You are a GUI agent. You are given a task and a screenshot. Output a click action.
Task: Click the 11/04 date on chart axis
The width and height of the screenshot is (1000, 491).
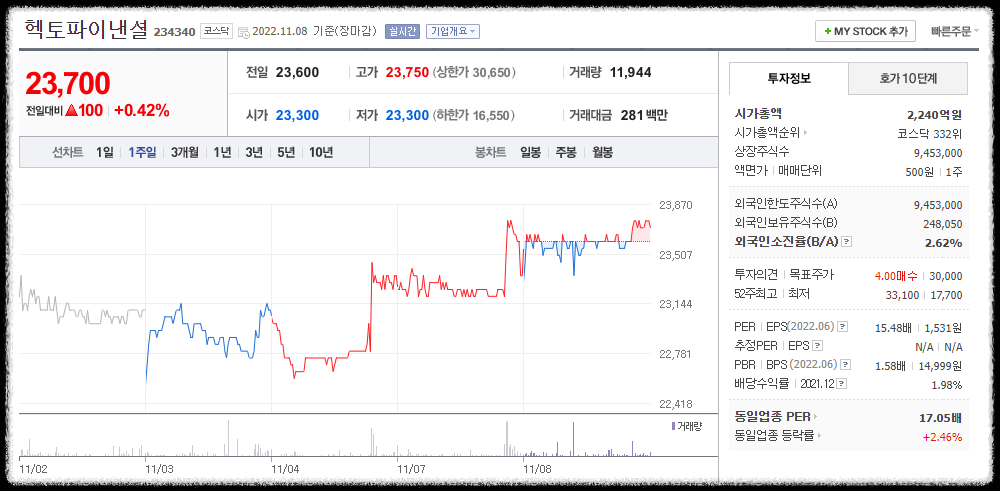click(286, 469)
